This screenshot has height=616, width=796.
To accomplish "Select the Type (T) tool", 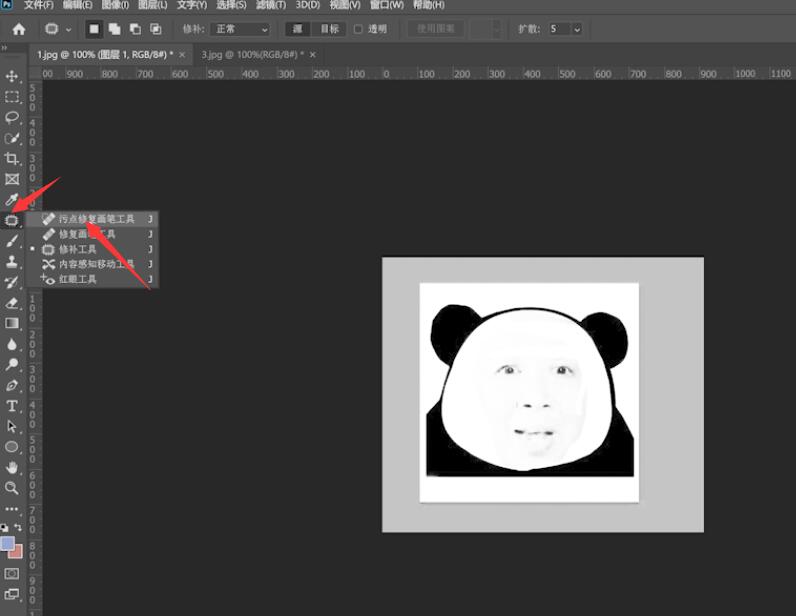I will pyautogui.click(x=12, y=406).
